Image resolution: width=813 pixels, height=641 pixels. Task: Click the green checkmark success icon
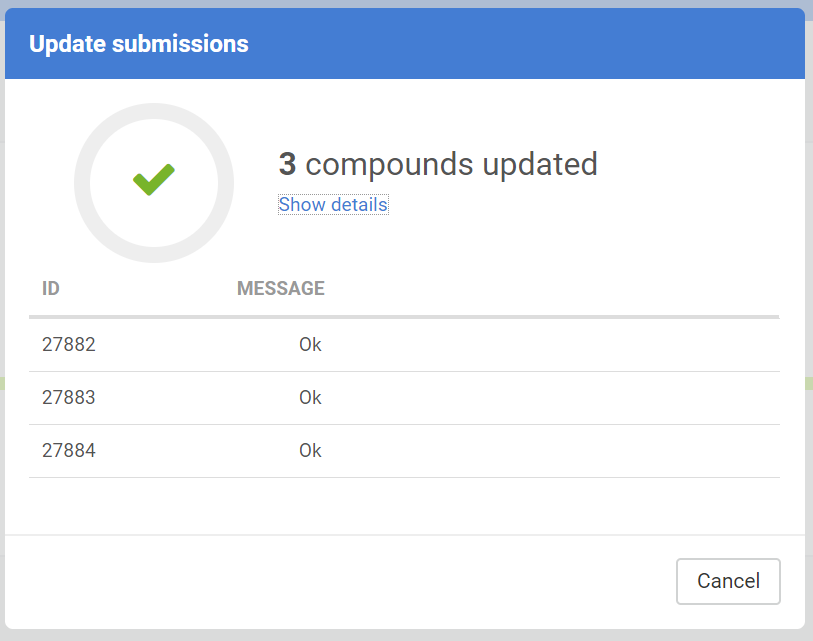point(154,180)
